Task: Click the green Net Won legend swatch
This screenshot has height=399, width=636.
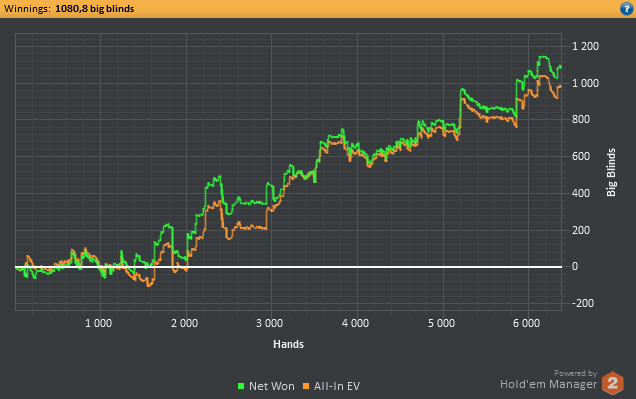Action: point(241,386)
